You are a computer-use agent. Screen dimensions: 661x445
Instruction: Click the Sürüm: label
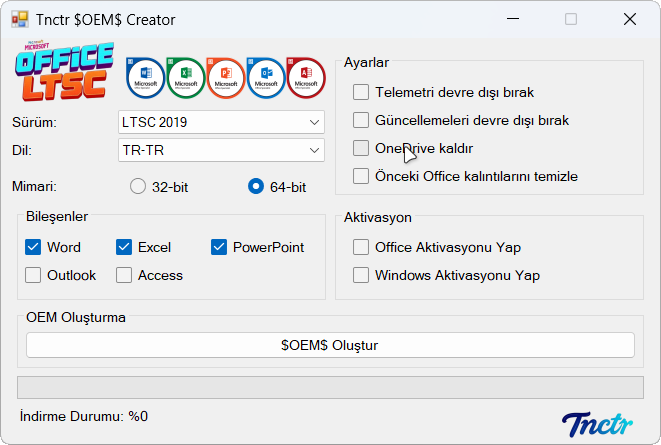[34, 123]
